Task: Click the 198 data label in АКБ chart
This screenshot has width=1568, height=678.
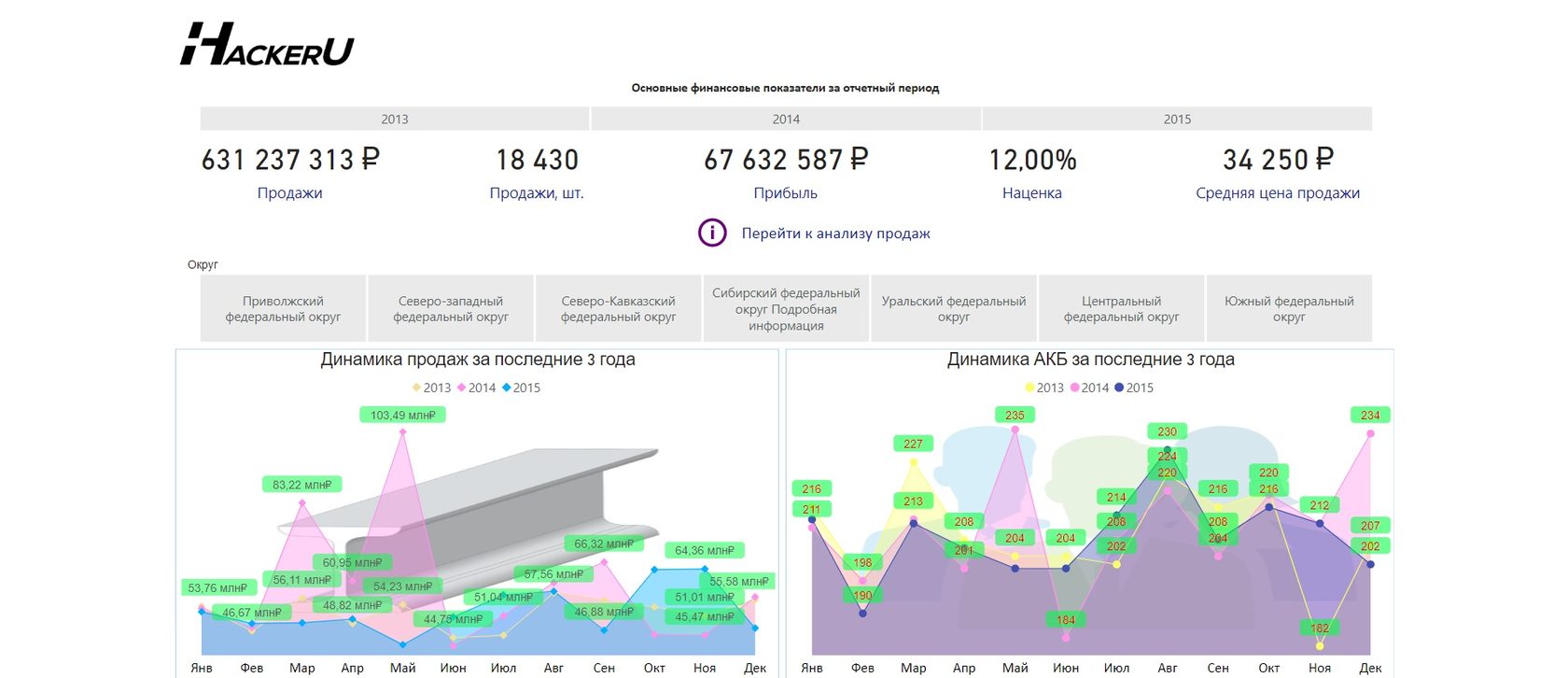Action: (x=862, y=563)
